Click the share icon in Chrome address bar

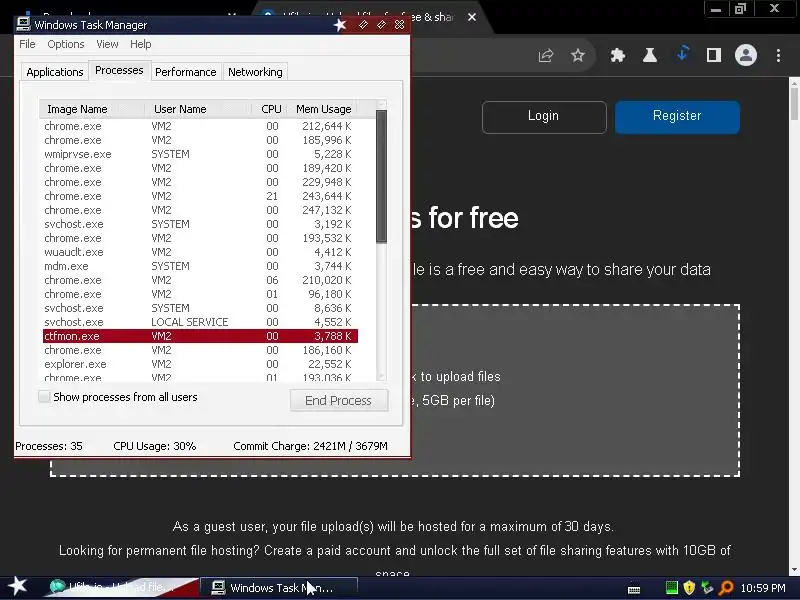click(x=546, y=55)
